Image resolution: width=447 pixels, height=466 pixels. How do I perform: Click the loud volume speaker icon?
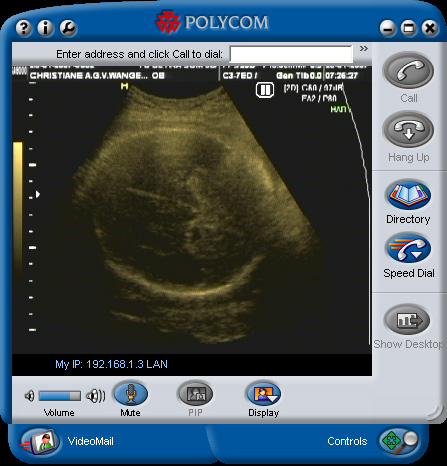(x=95, y=396)
